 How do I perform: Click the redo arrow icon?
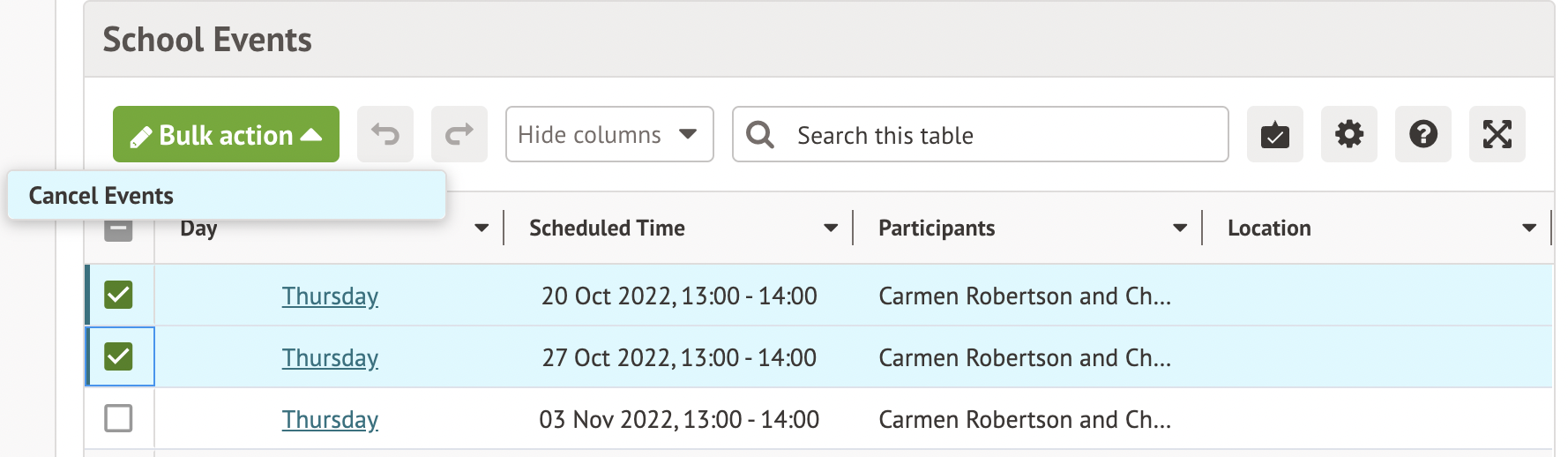pos(459,135)
